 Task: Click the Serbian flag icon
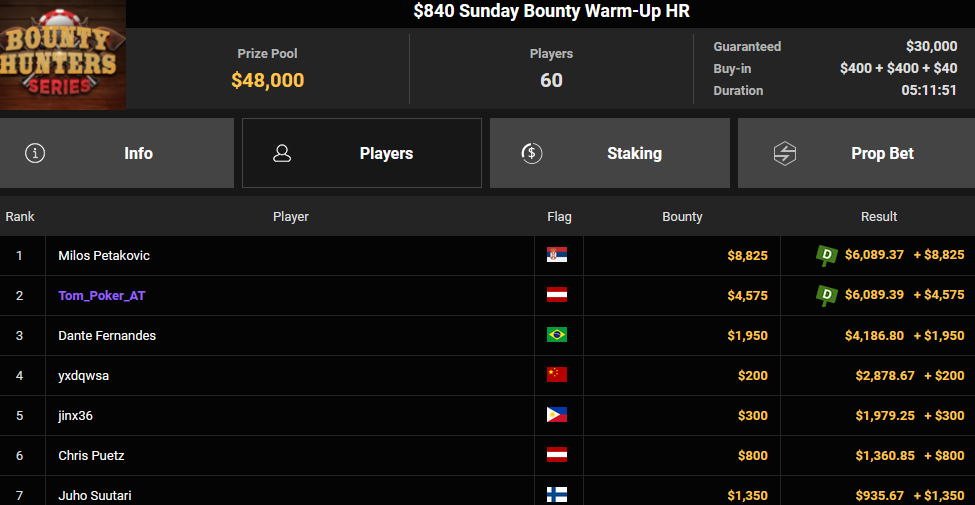(x=557, y=255)
